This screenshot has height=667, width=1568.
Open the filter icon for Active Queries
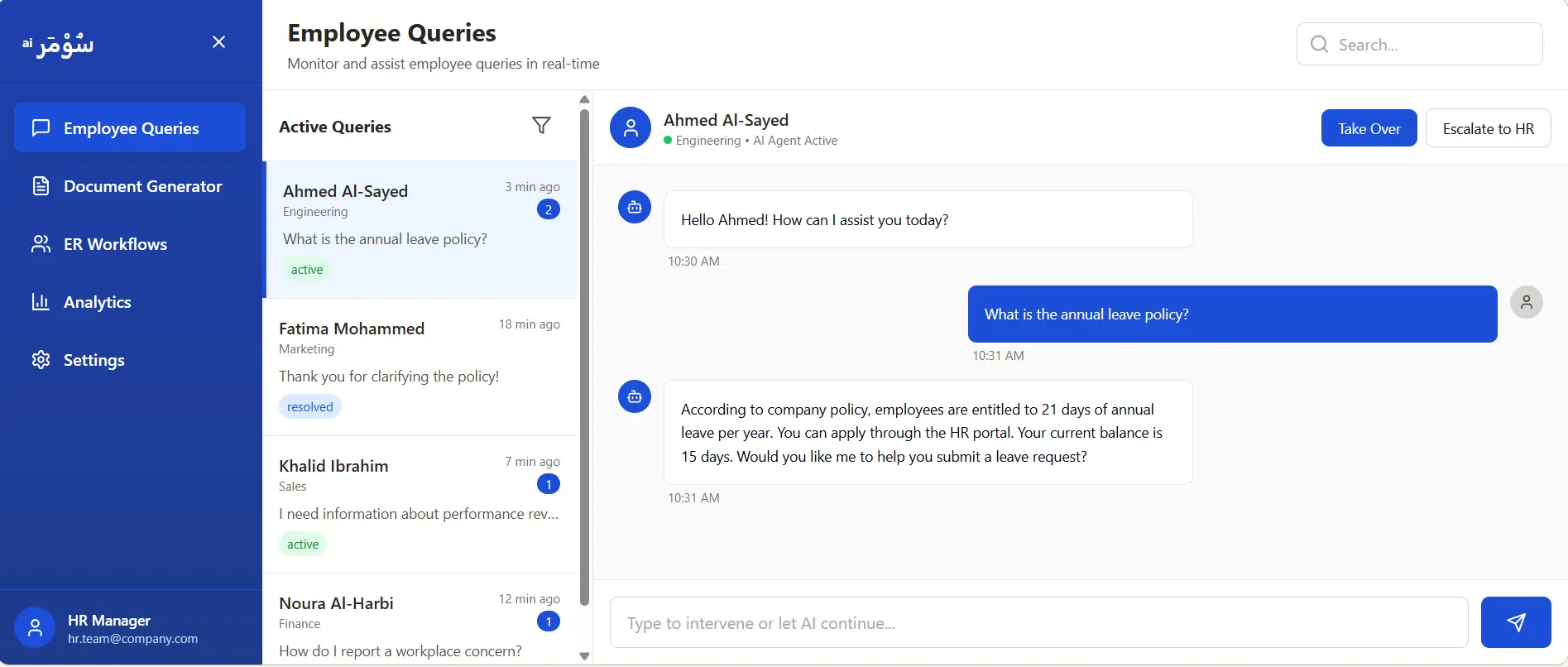541,125
